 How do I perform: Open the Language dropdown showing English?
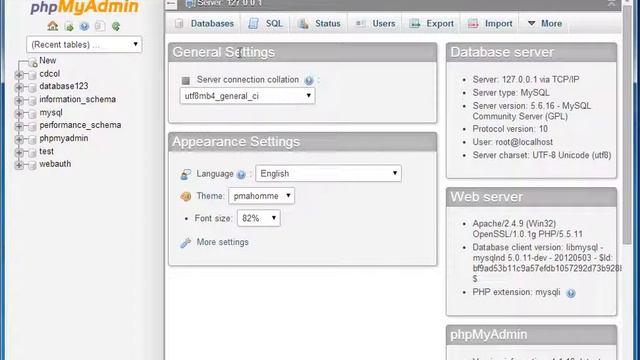click(x=328, y=173)
